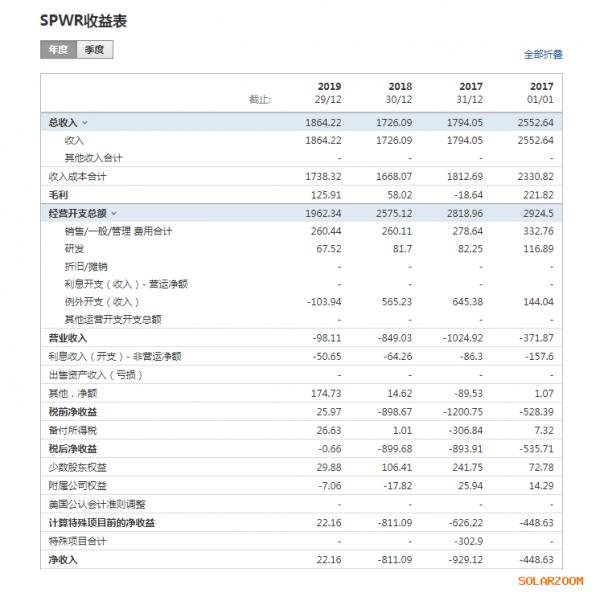
Task: Click the 收入成本合计 row label
Action: tap(77, 177)
